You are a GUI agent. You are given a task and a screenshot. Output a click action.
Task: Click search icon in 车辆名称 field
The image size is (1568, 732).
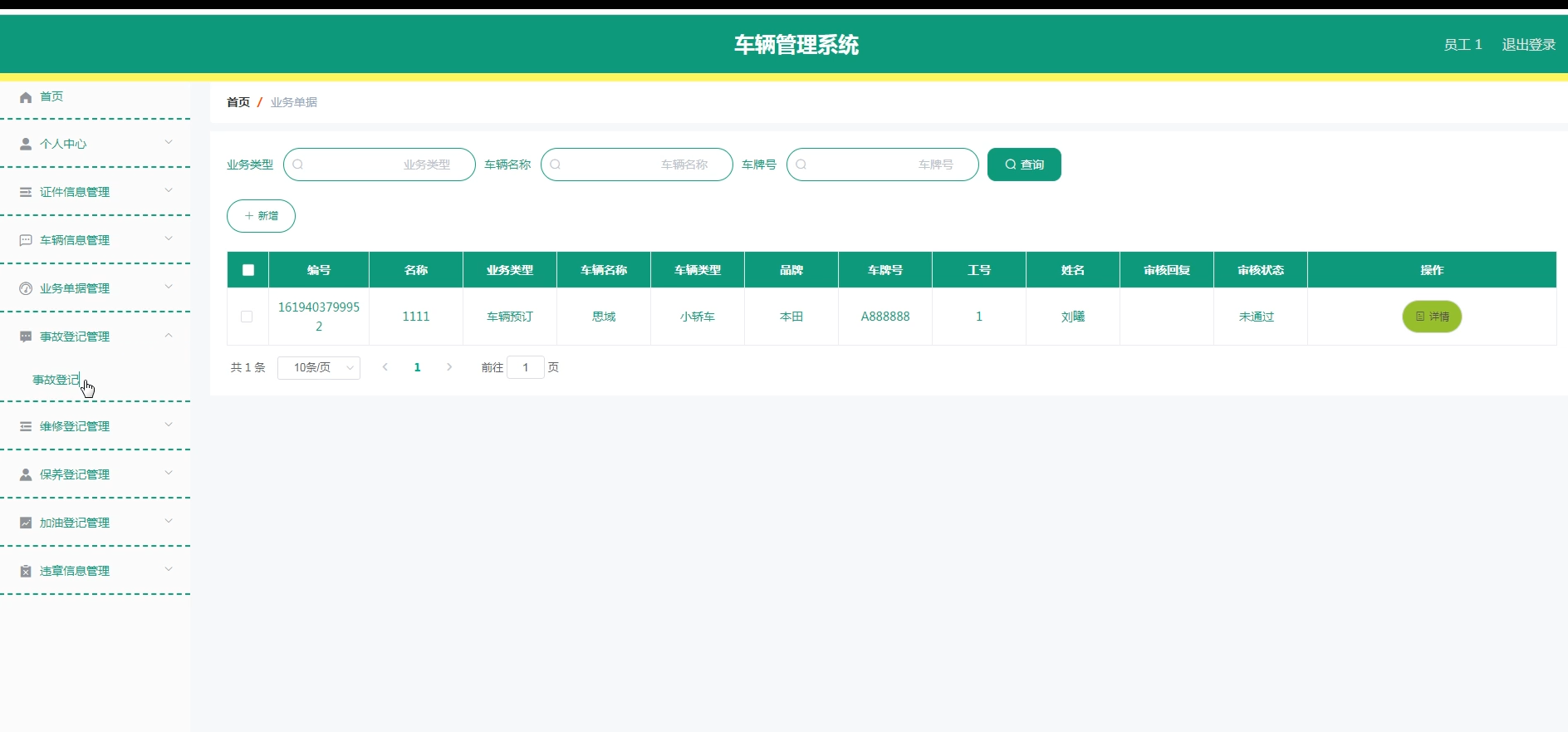point(556,165)
